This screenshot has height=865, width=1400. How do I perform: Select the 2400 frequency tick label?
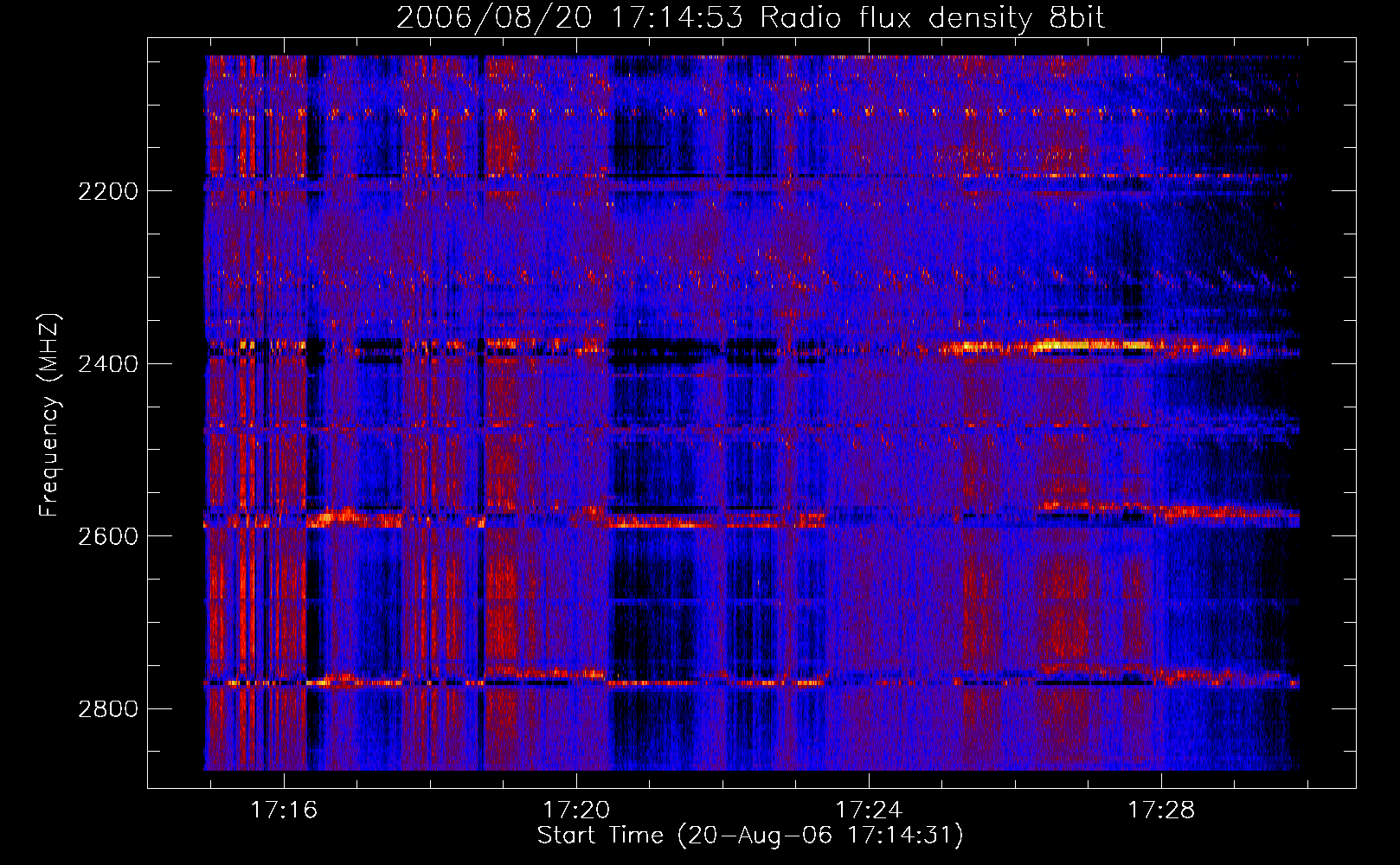(x=108, y=364)
